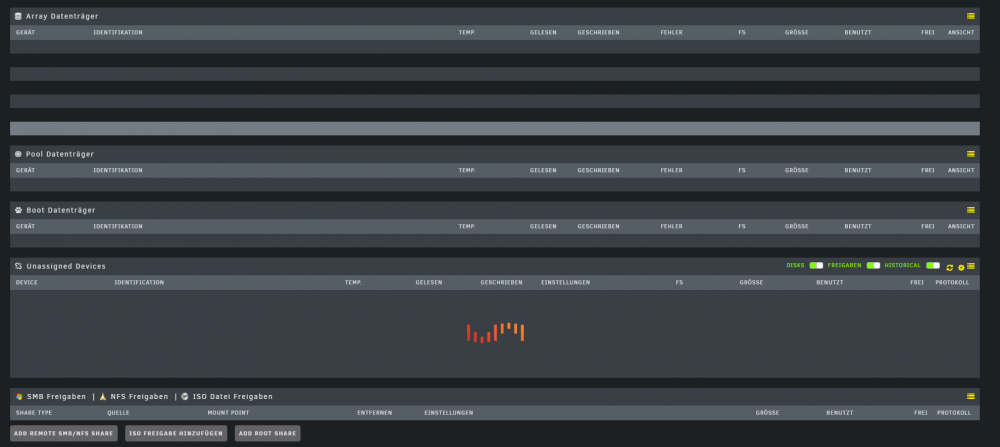
Task: Toggle the Historical devices switch
Action: pos(933,265)
